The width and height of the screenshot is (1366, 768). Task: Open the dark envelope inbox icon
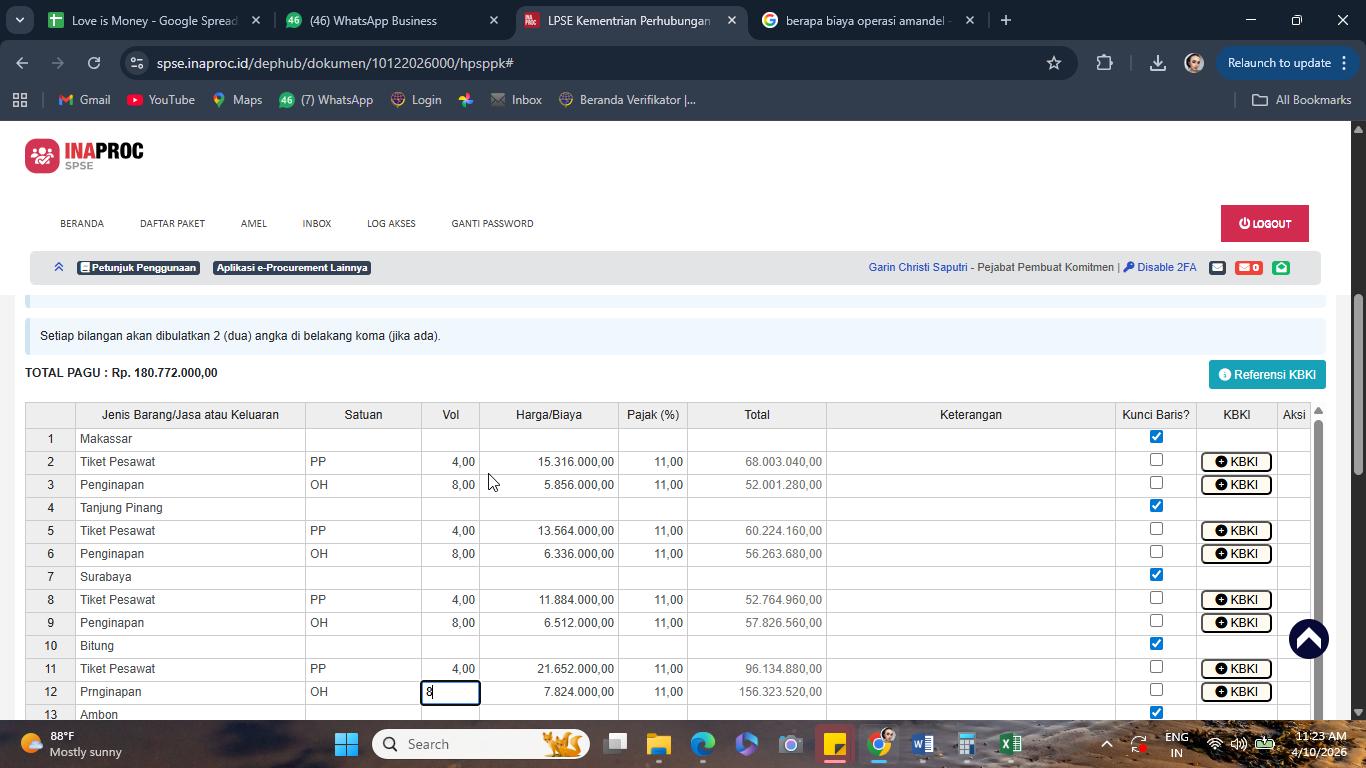click(x=1217, y=267)
